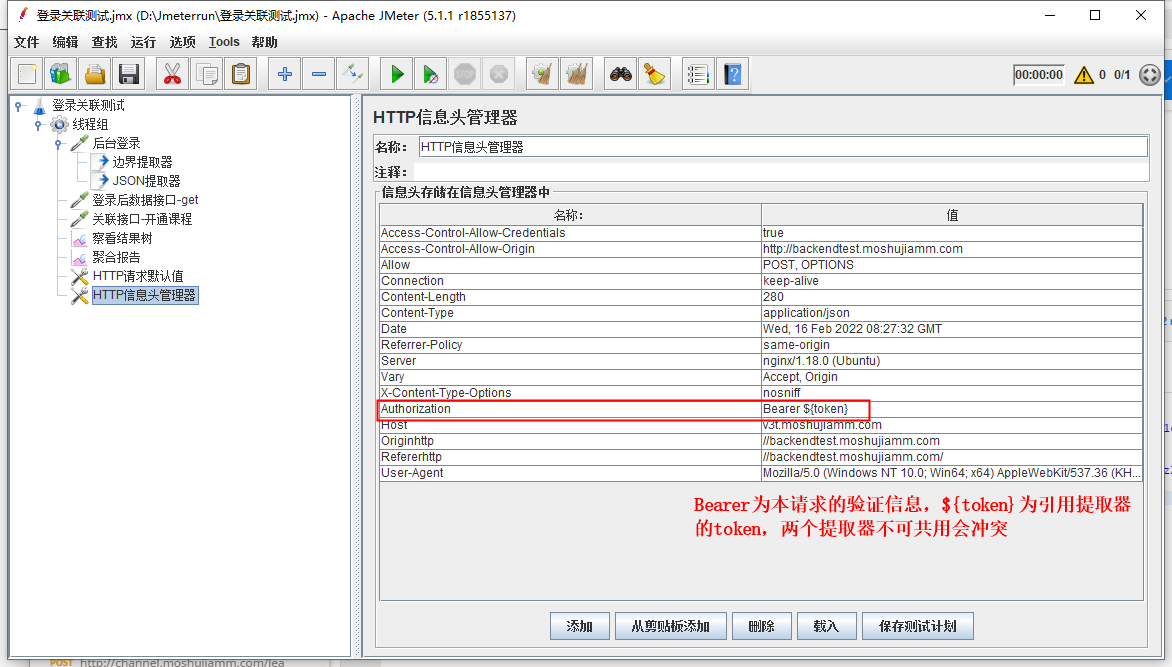Viewport: 1172px width, 667px height.
Task: Open the Templates toolbar icon
Action: click(61, 74)
